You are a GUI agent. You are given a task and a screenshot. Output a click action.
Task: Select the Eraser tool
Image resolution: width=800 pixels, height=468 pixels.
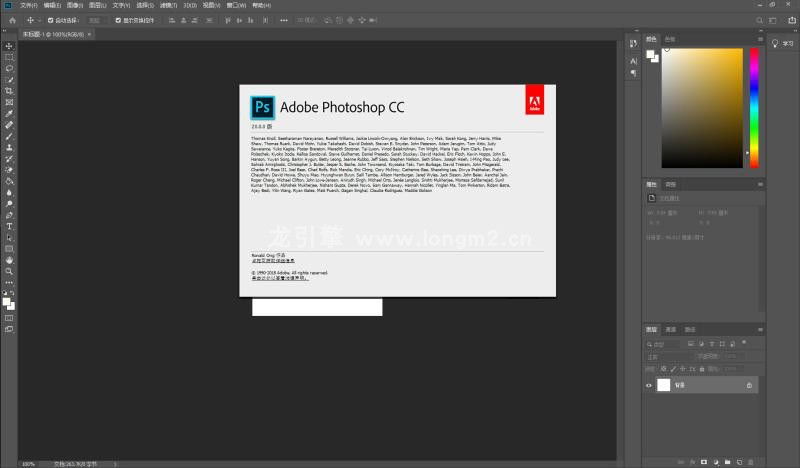(x=9, y=170)
